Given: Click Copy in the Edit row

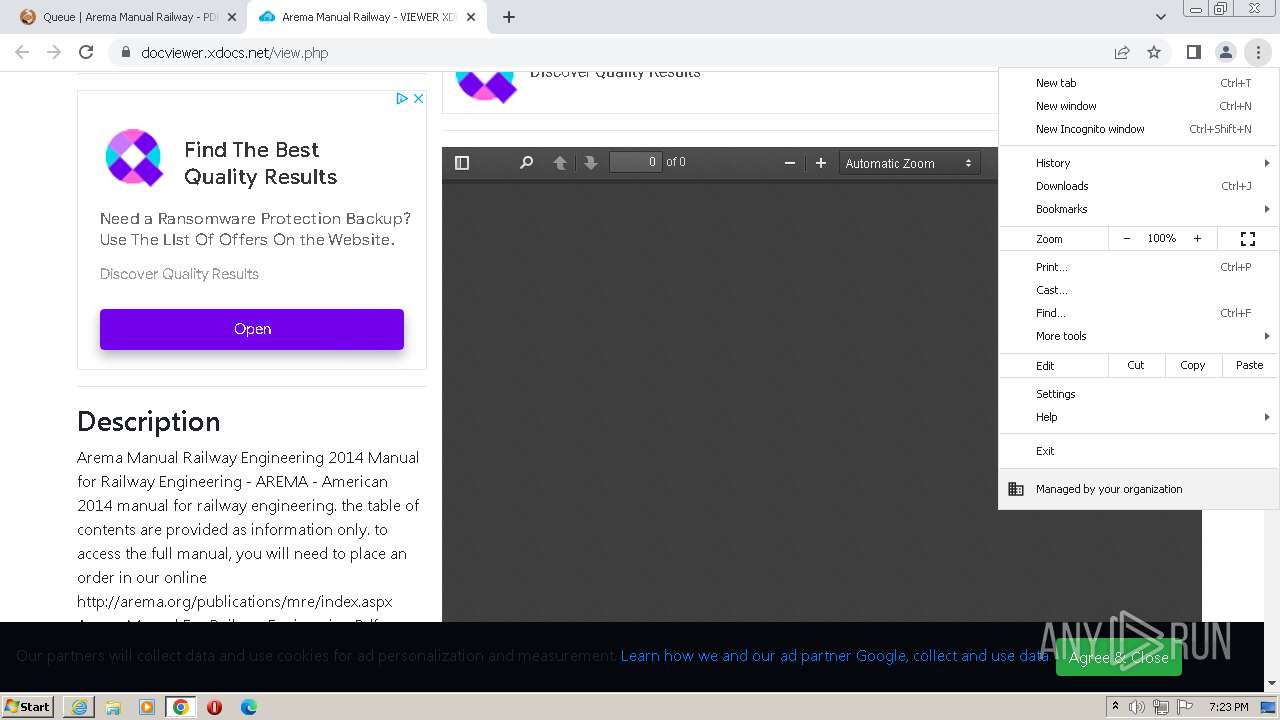Looking at the screenshot, I should click(x=1193, y=365).
